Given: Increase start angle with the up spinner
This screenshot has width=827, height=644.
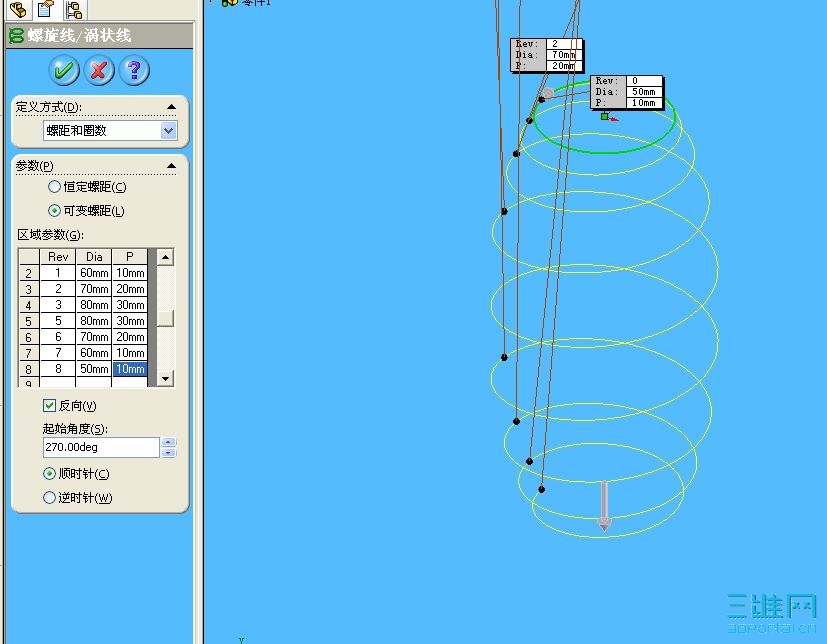Looking at the screenshot, I should pyautogui.click(x=169, y=443).
